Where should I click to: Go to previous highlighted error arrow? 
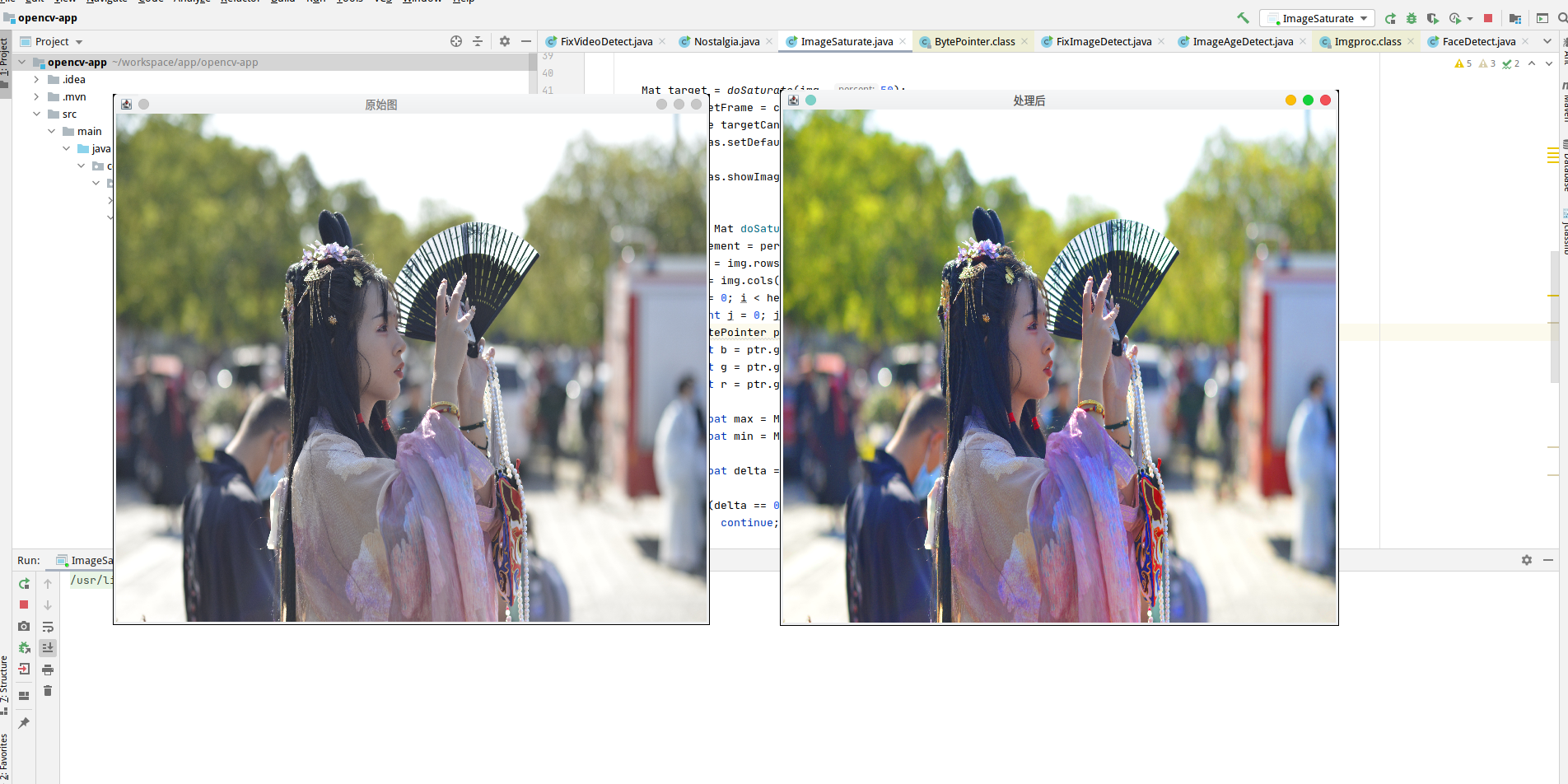click(1532, 63)
